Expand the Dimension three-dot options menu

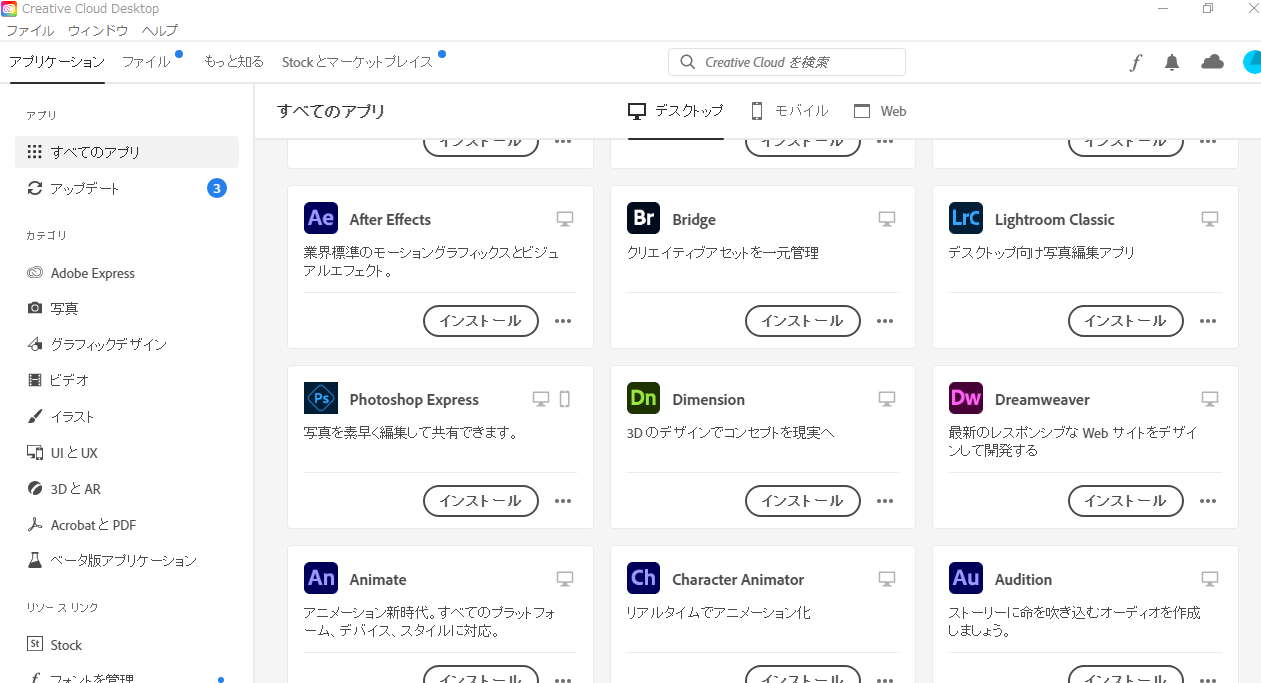(x=885, y=501)
